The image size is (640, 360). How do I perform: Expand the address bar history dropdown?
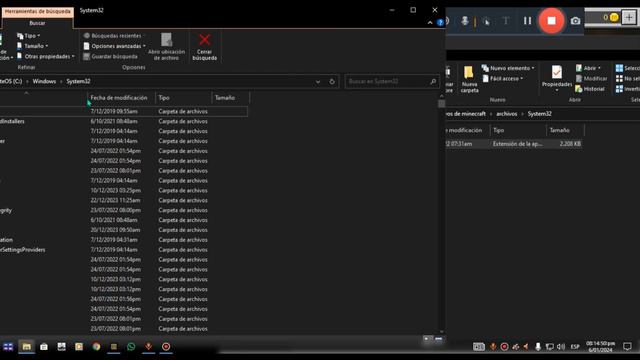point(318,82)
